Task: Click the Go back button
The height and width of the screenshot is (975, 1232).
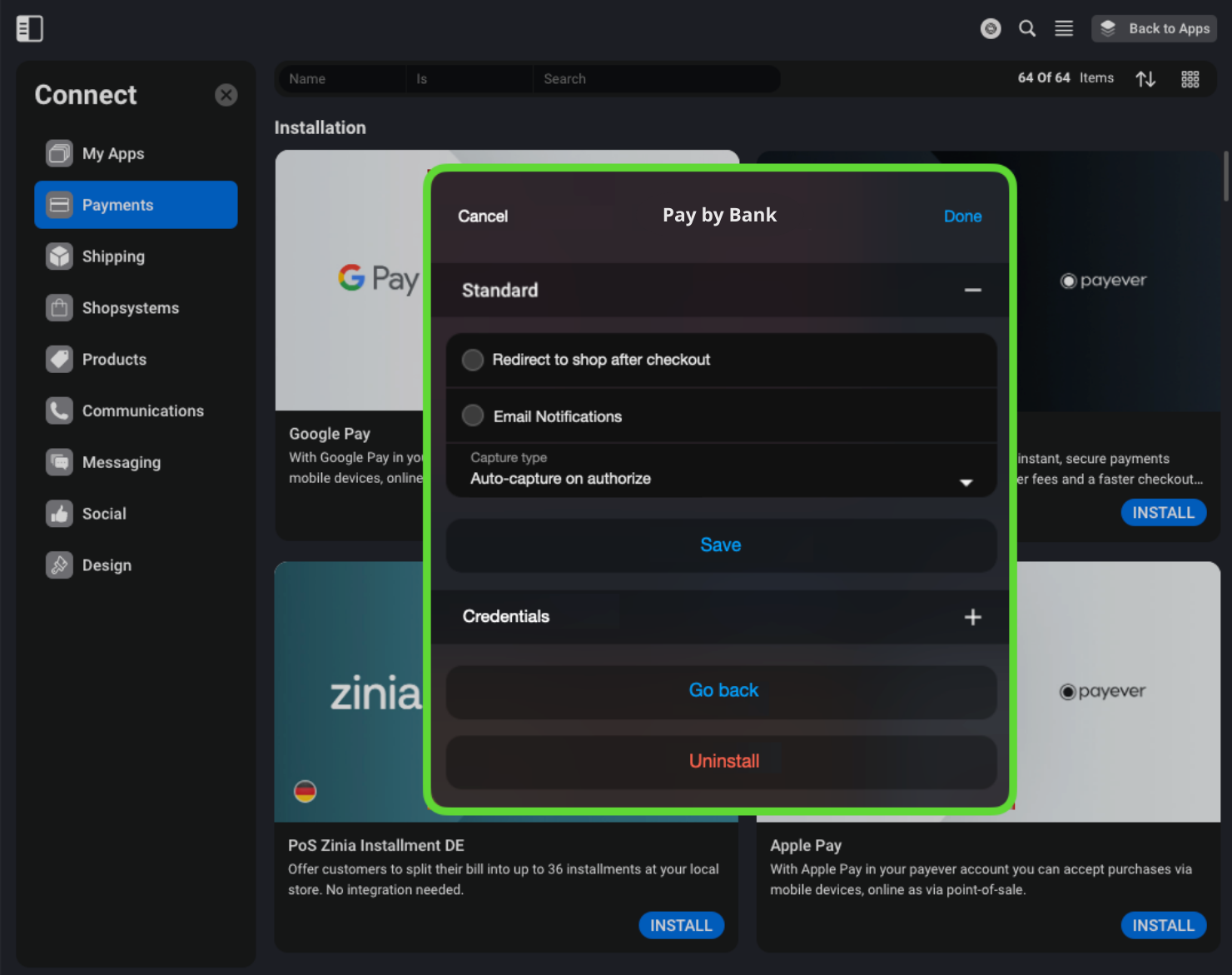Action: pyautogui.click(x=721, y=691)
